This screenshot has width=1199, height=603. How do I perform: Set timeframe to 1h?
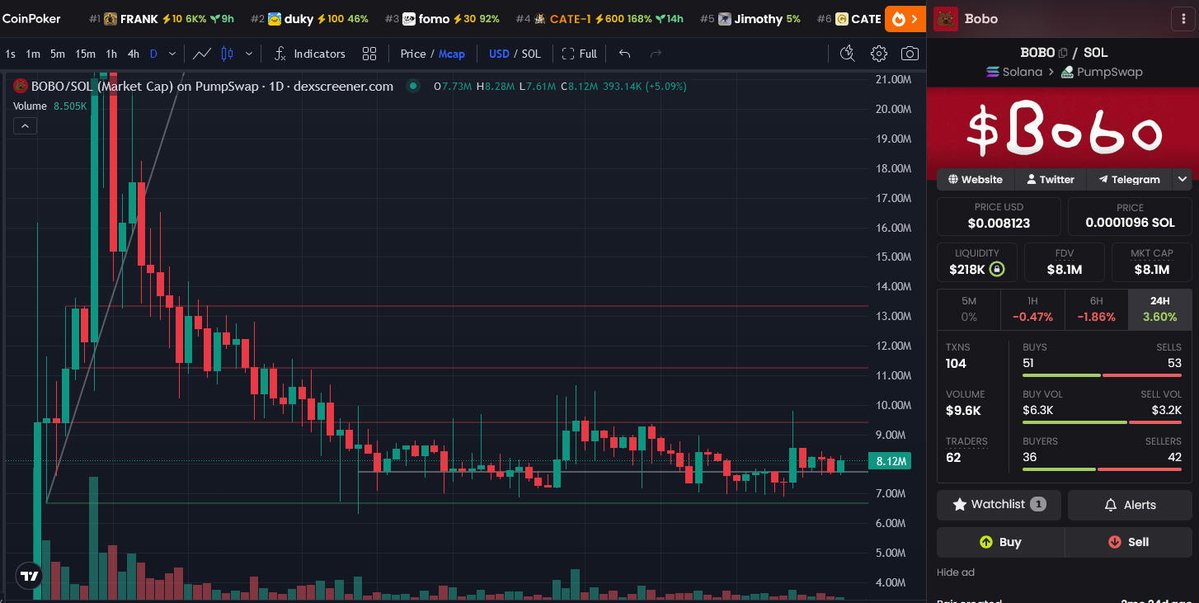[112, 53]
